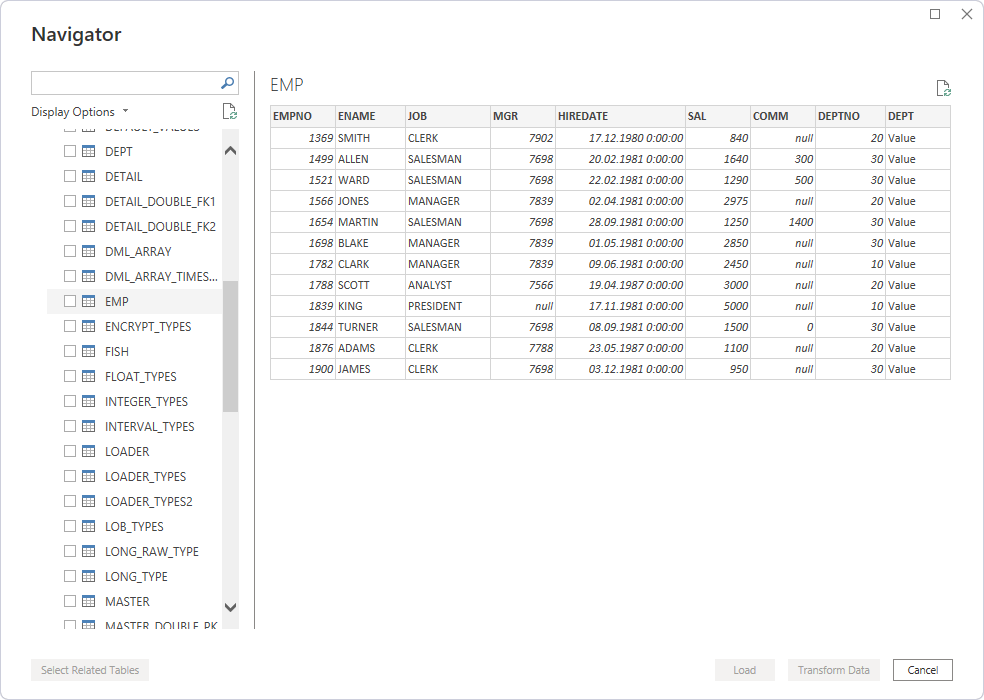The width and height of the screenshot is (984, 700).
Task: Click the search magnifier icon in the search box
Action: point(229,82)
